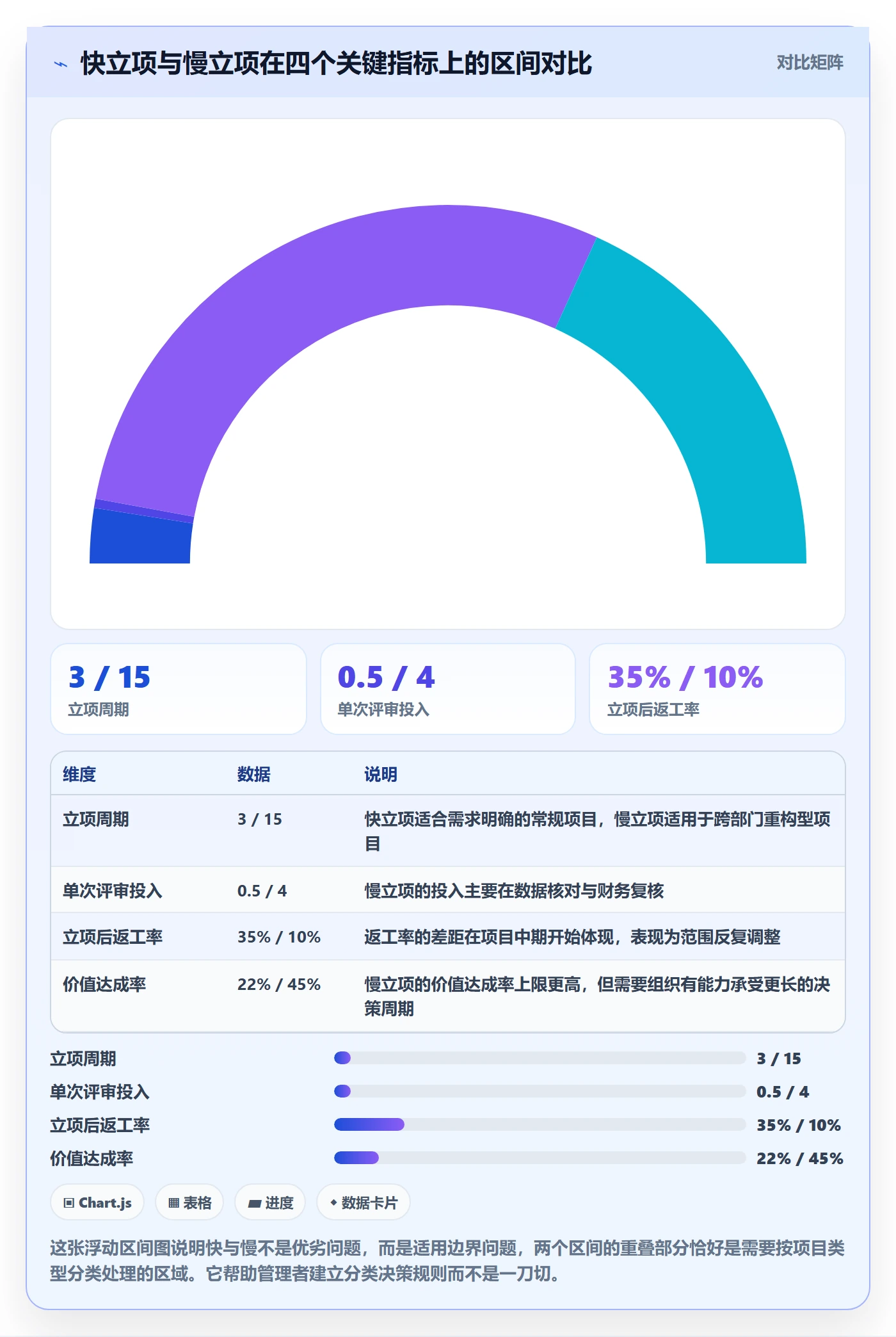Click the title 快立项与慢立项在四个关键指标上的区间对比
Viewport: 896px width, 1337px height.
(x=336, y=63)
